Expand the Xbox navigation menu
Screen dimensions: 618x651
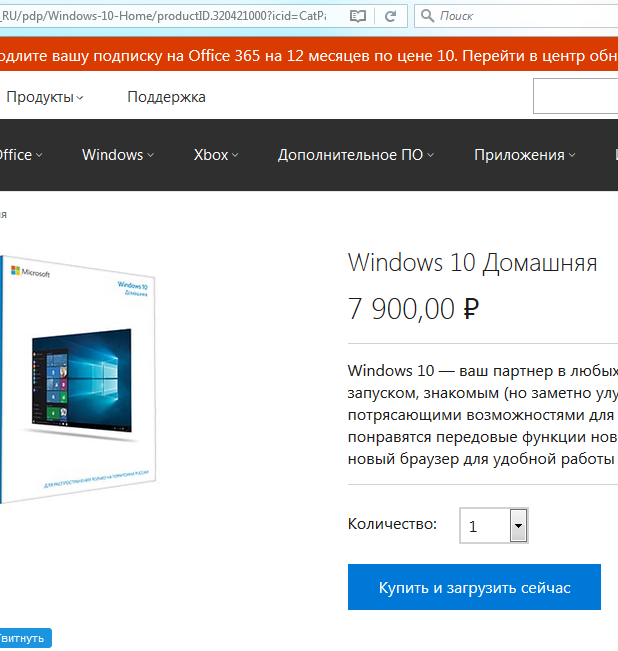tap(216, 155)
